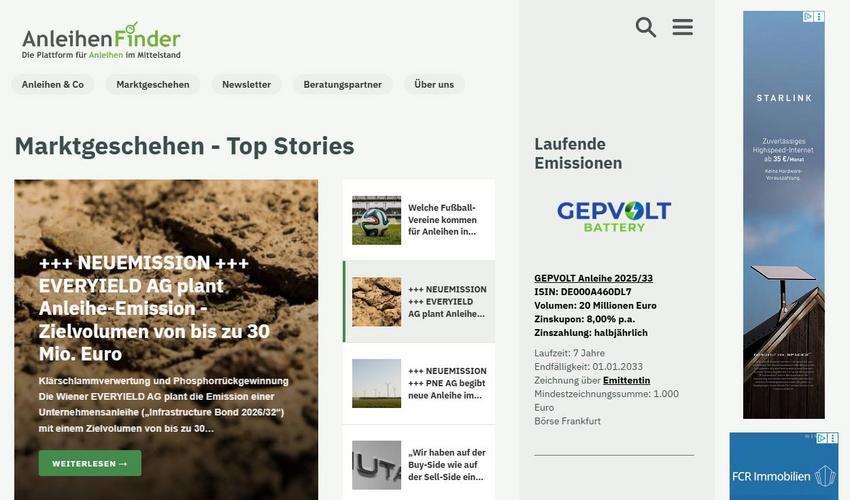The height and width of the screenshot is (500, 850).
Task: Click the text 'Zinszahlung: halbjährlich'
Action: tap(591, 332)
